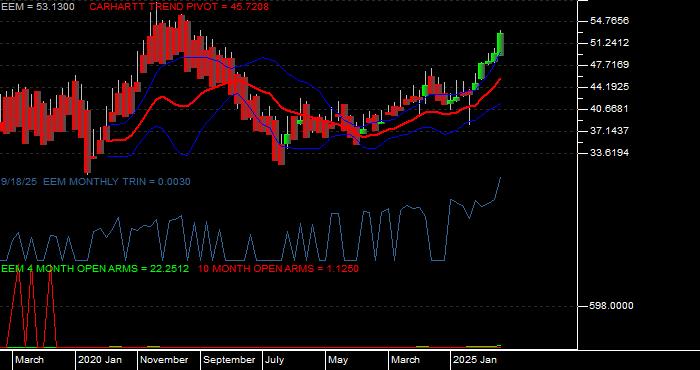Click the 54.7656 price axis value

pyautogui.click(x=609, y=21)
